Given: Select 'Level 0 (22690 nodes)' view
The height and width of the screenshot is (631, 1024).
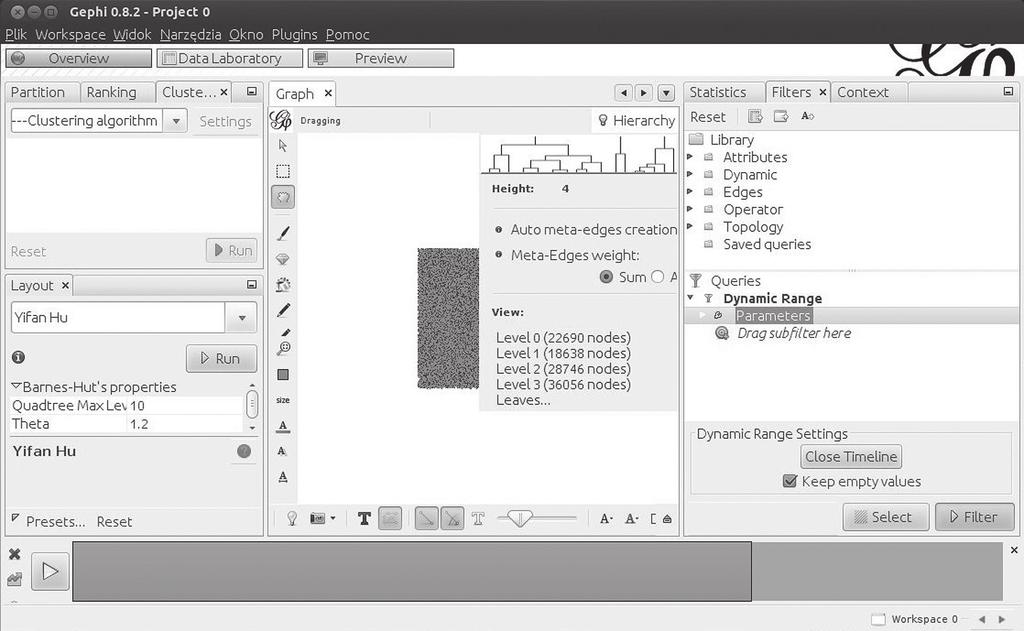Looking at the screenshot, I should 563,338.
